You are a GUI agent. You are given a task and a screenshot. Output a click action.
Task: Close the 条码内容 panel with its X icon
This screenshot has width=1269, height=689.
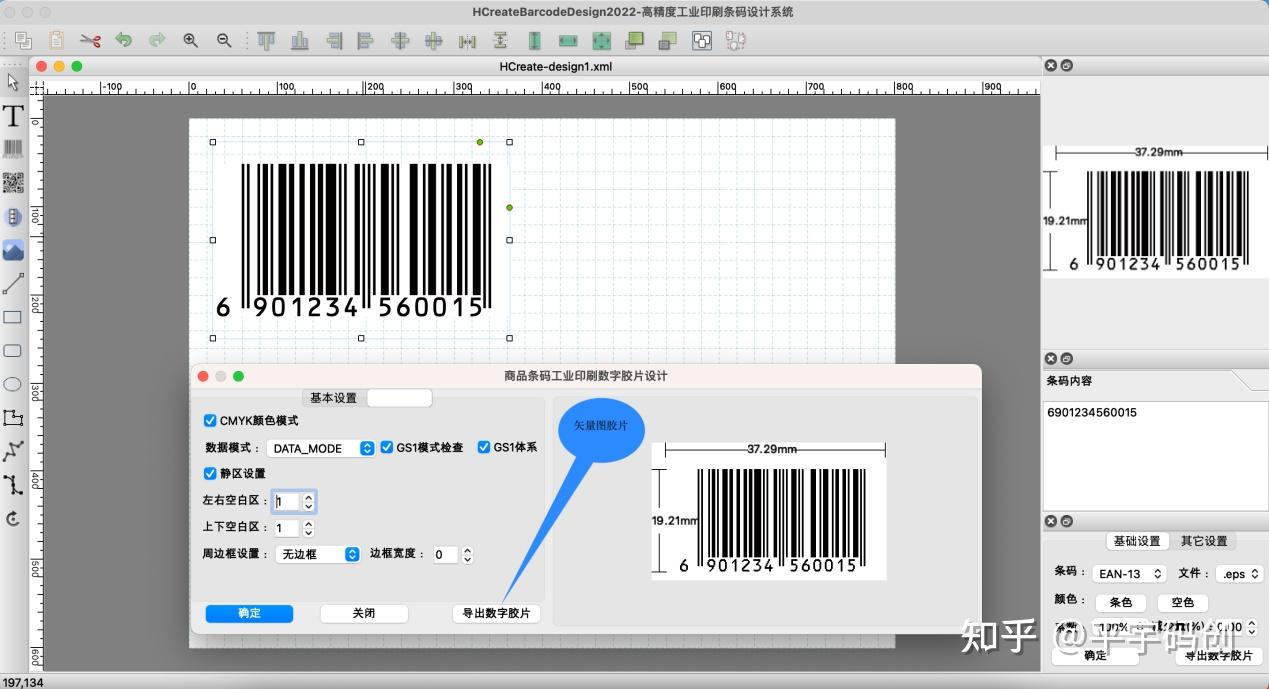point(1051,359)
